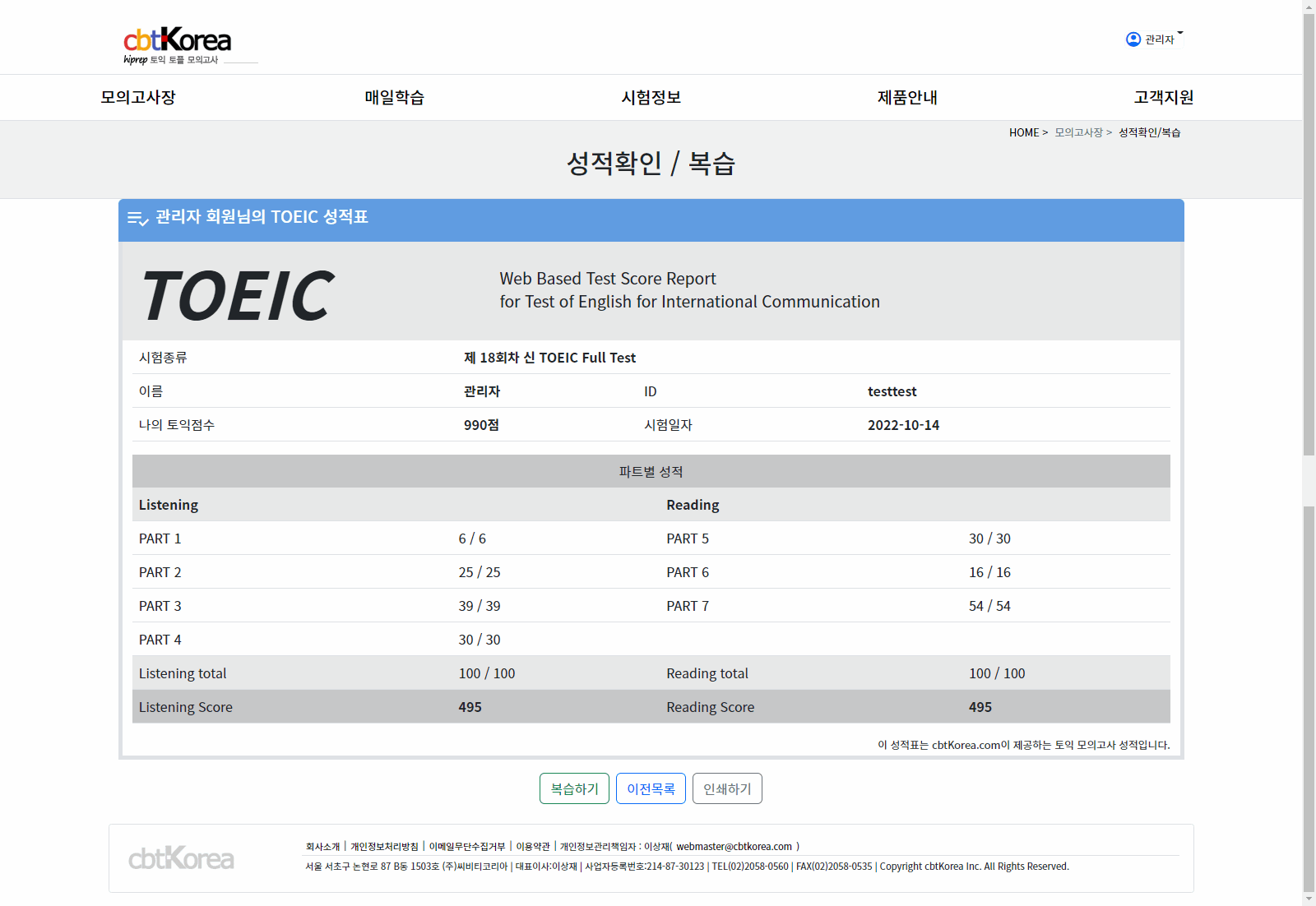Click the scrollbar up arrow
The image size is (1316, 906).
(x=1309, y=7)
